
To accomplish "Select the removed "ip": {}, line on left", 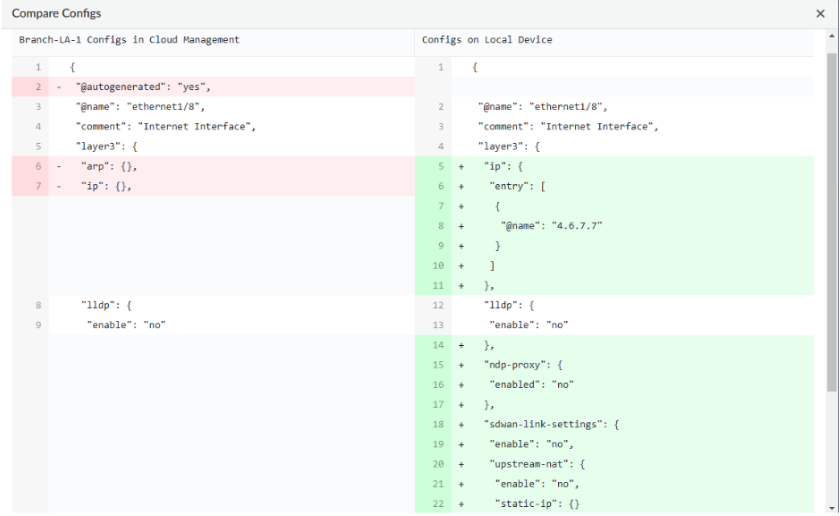I will point(106,186).
